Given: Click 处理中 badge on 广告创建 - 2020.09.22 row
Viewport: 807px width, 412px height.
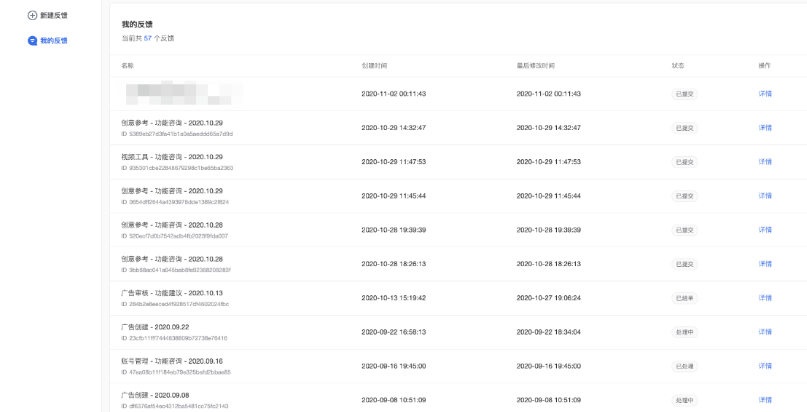Looking at the screenshot, I should [685, 332].
